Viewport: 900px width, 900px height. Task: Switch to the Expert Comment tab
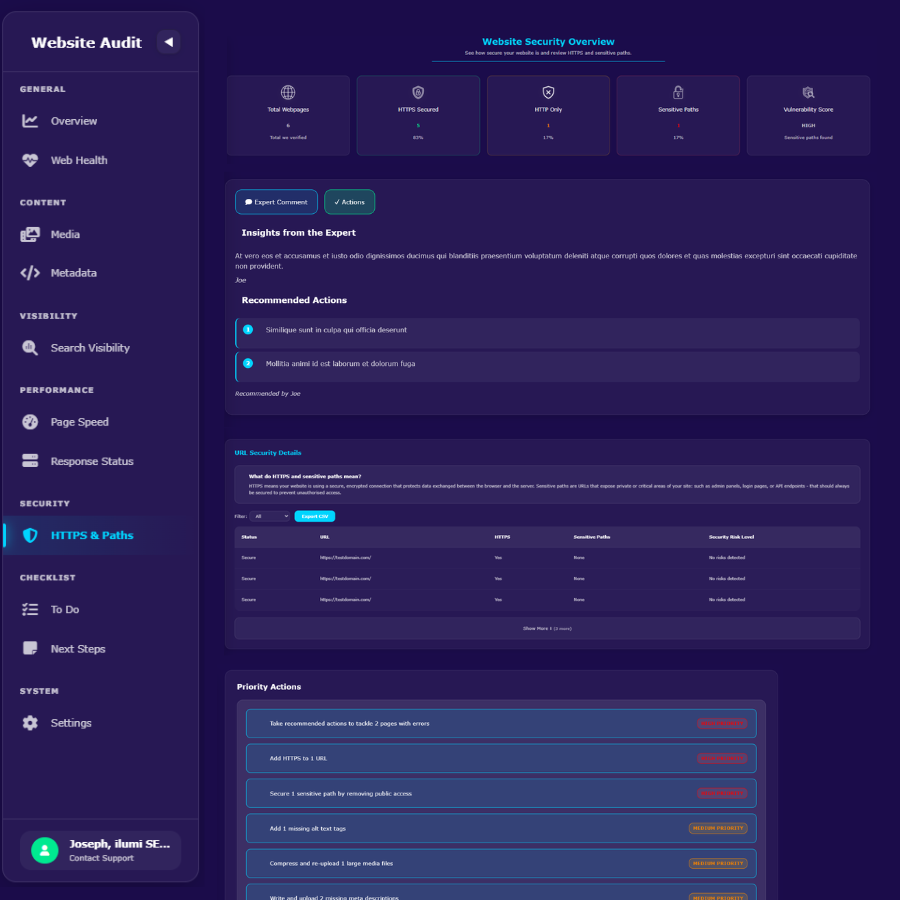276,201
